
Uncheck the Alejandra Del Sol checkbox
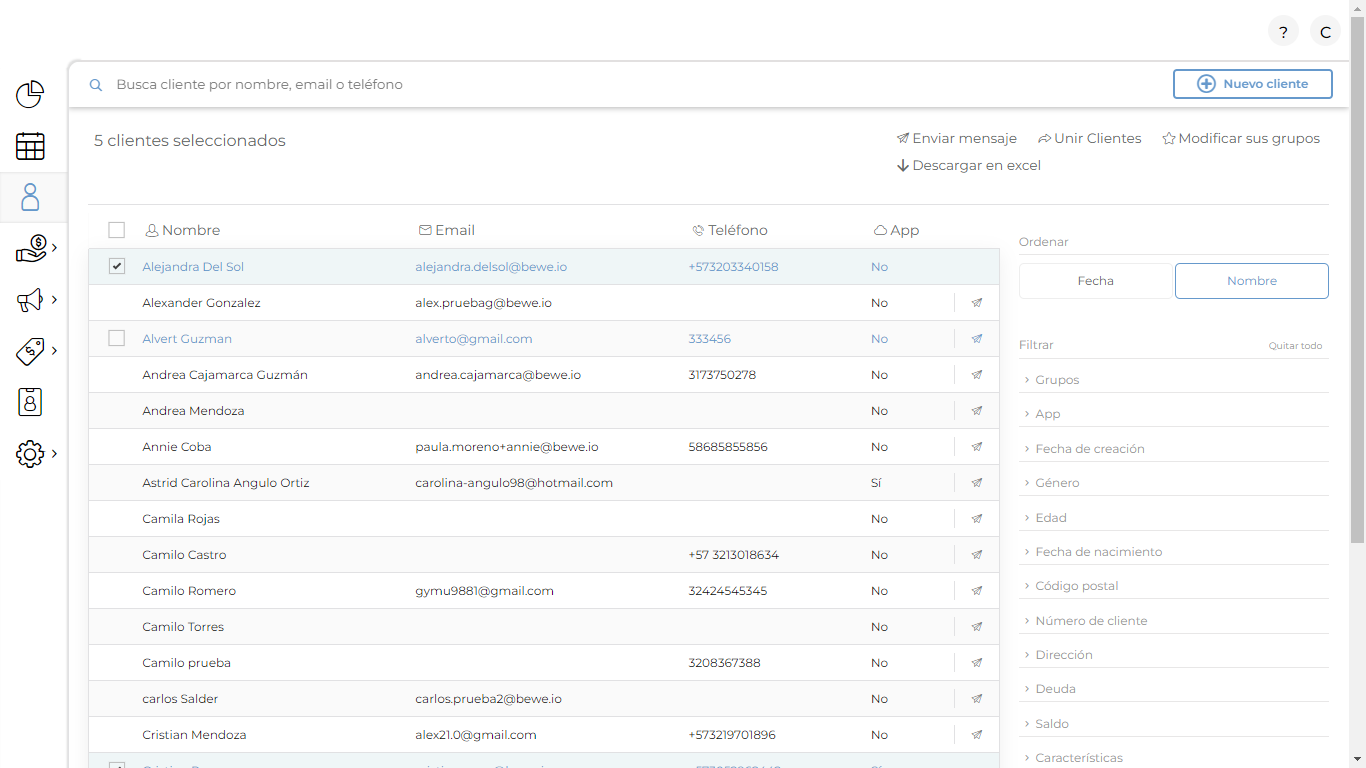click(116, 266)
